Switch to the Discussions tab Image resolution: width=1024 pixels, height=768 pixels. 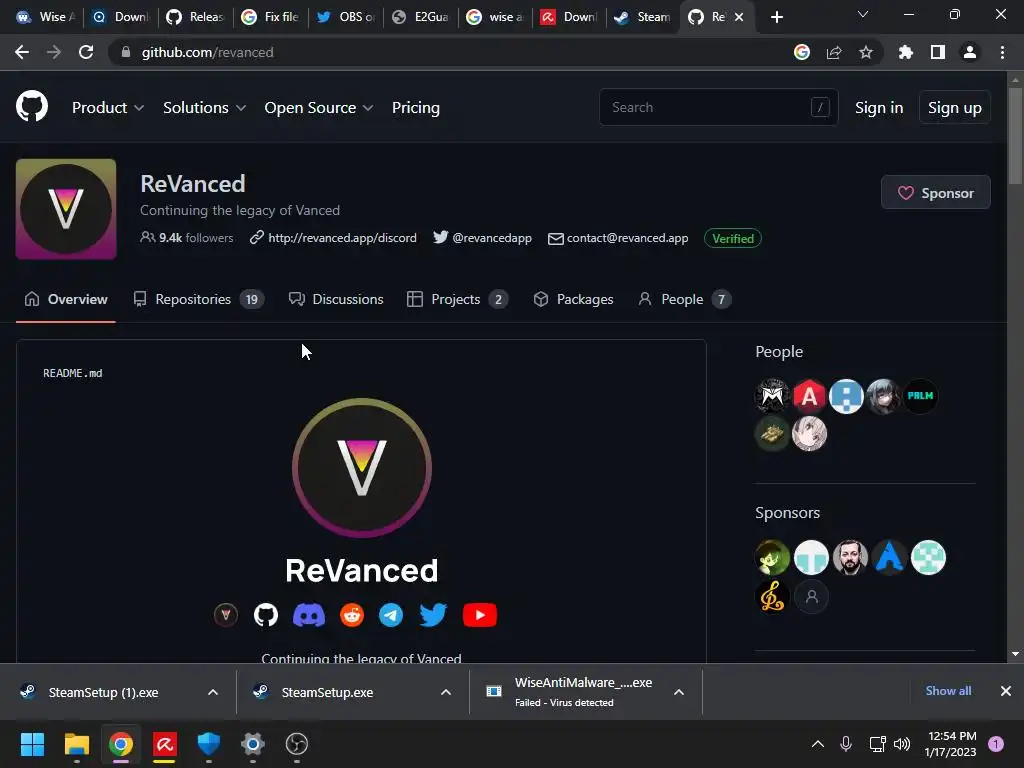[x=336, y=299]
